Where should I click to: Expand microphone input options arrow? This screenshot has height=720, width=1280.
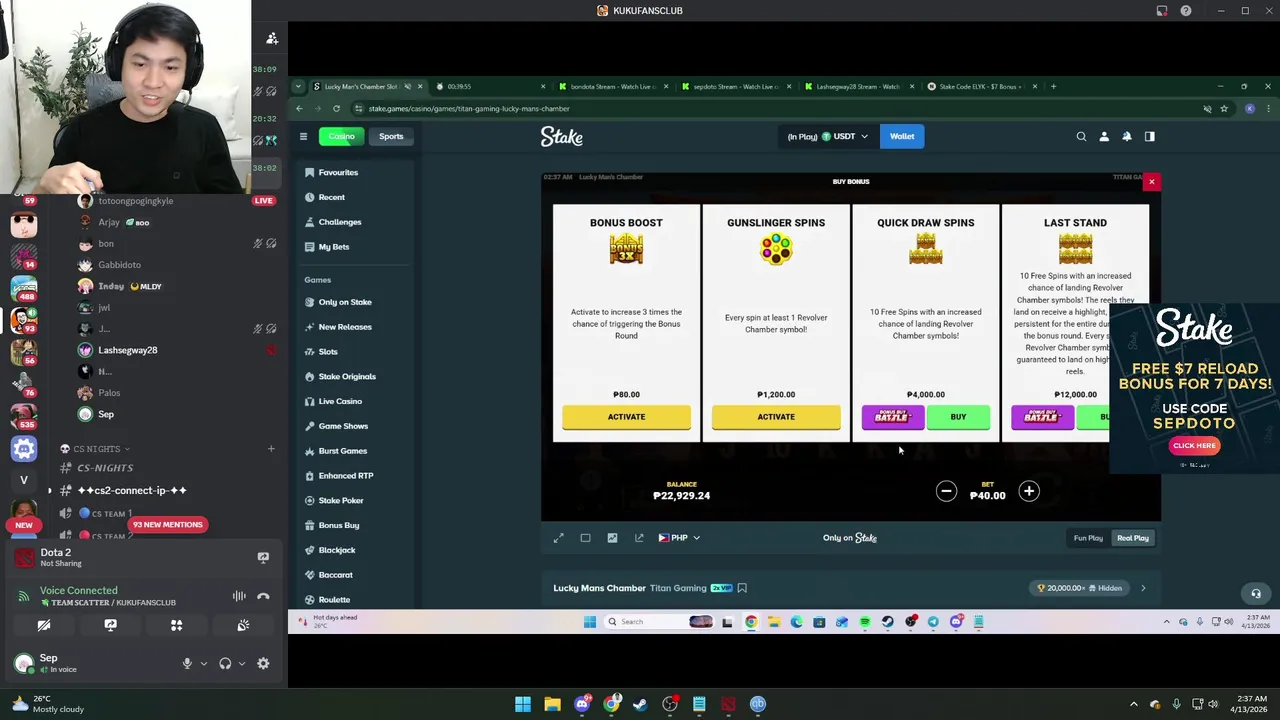coord(203,663)
